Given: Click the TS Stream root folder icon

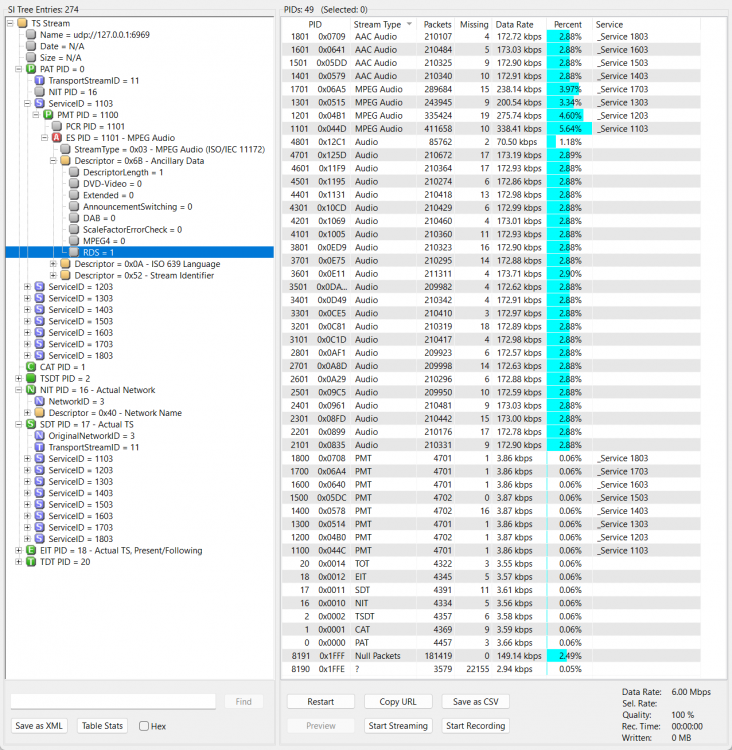Looking at the screenshot, I should pyautogui.click(x=22, y=23).
